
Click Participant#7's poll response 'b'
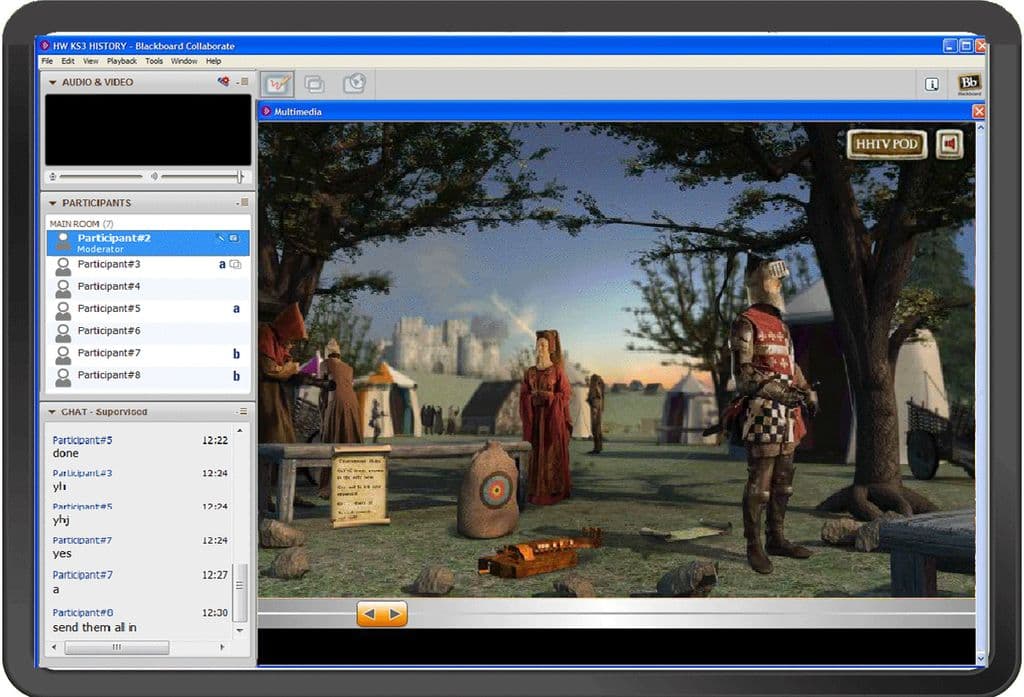(236, 354)
